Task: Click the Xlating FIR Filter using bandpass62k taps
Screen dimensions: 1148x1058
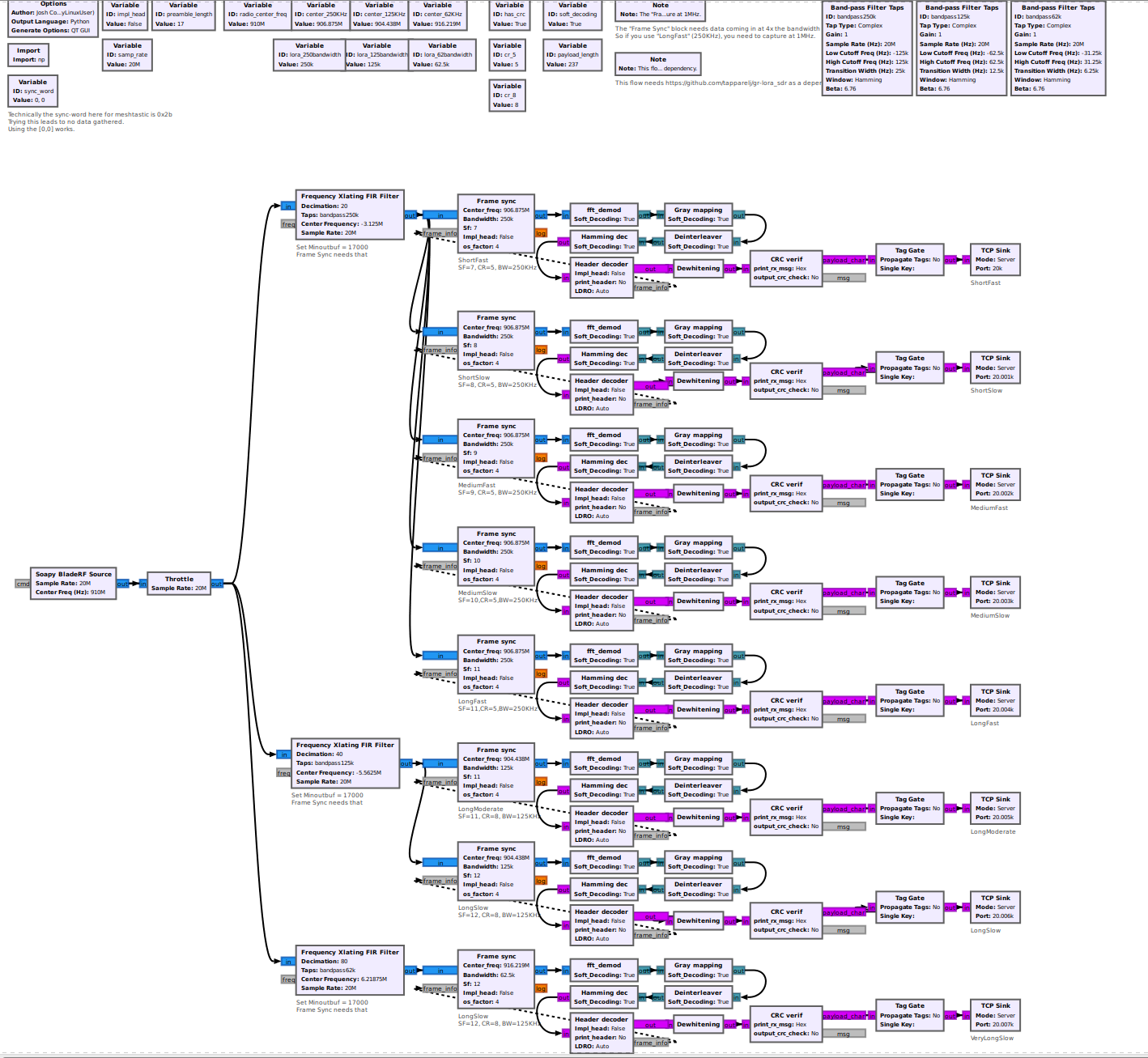Action: (350, 971)
